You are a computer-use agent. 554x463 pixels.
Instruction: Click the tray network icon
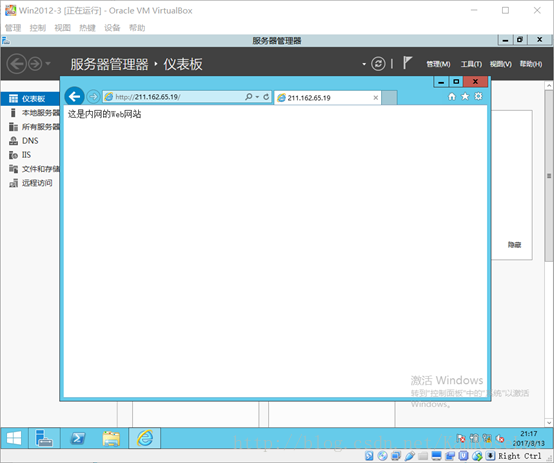tap(487, 439)
